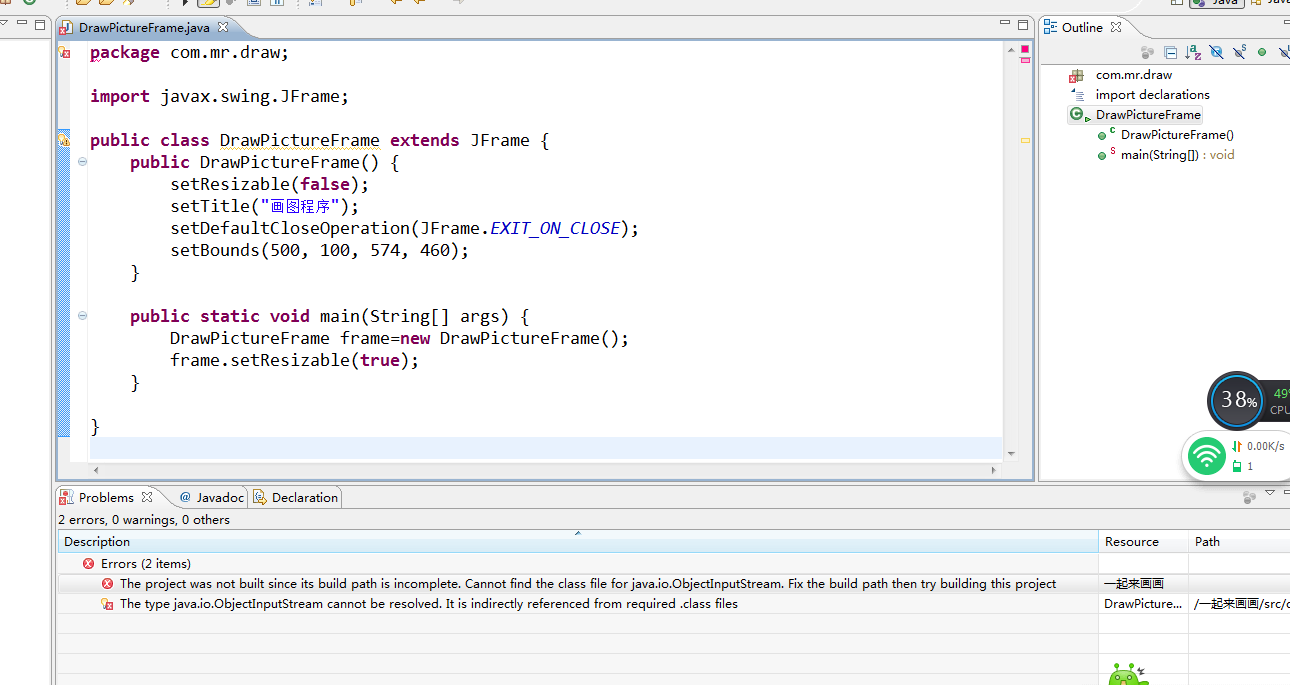The height and width of the screenshot is (685, 1290).
Task: Click the DrawPicture... resource cell
Action: [1143, 604]
